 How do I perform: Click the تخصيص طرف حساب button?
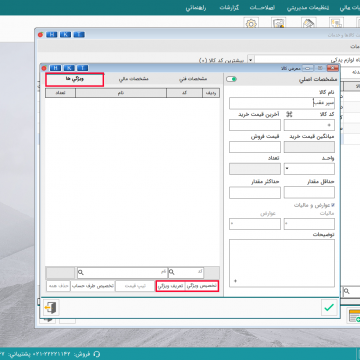(93, 286)
